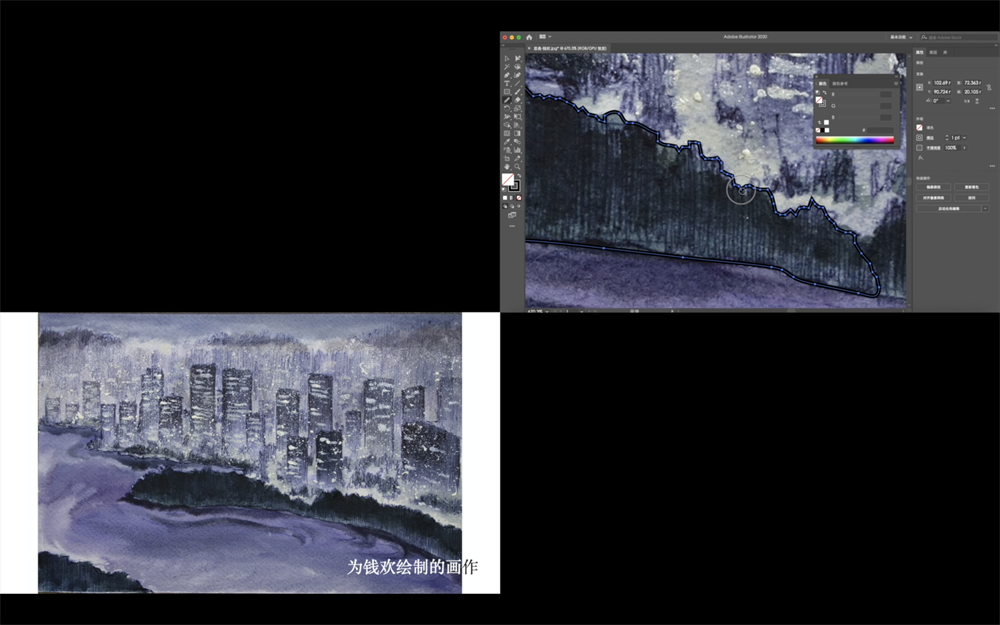The image size is (1000, 625).
Task: Activate the Gradient tool
Action: [x=517, y=133]
